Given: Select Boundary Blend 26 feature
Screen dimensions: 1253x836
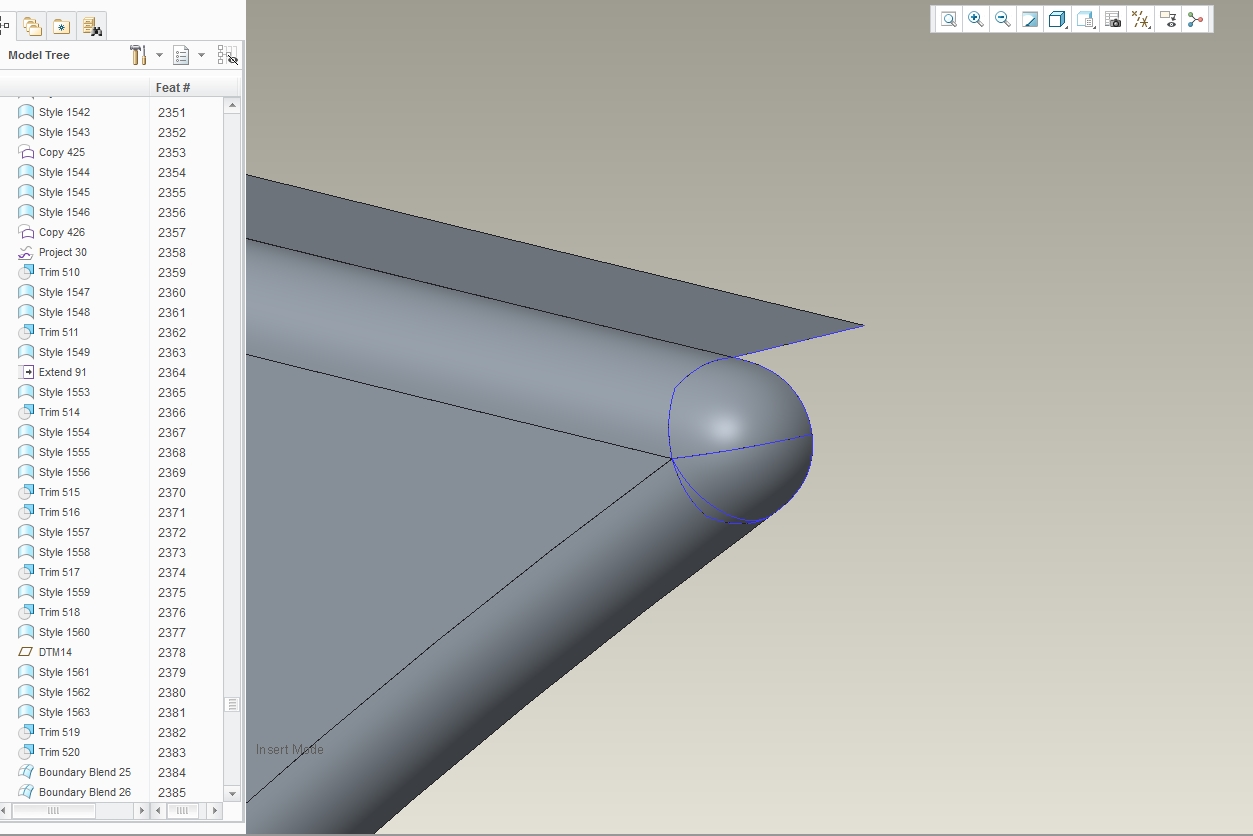Looking at the screenshot, I should [85, 792].
